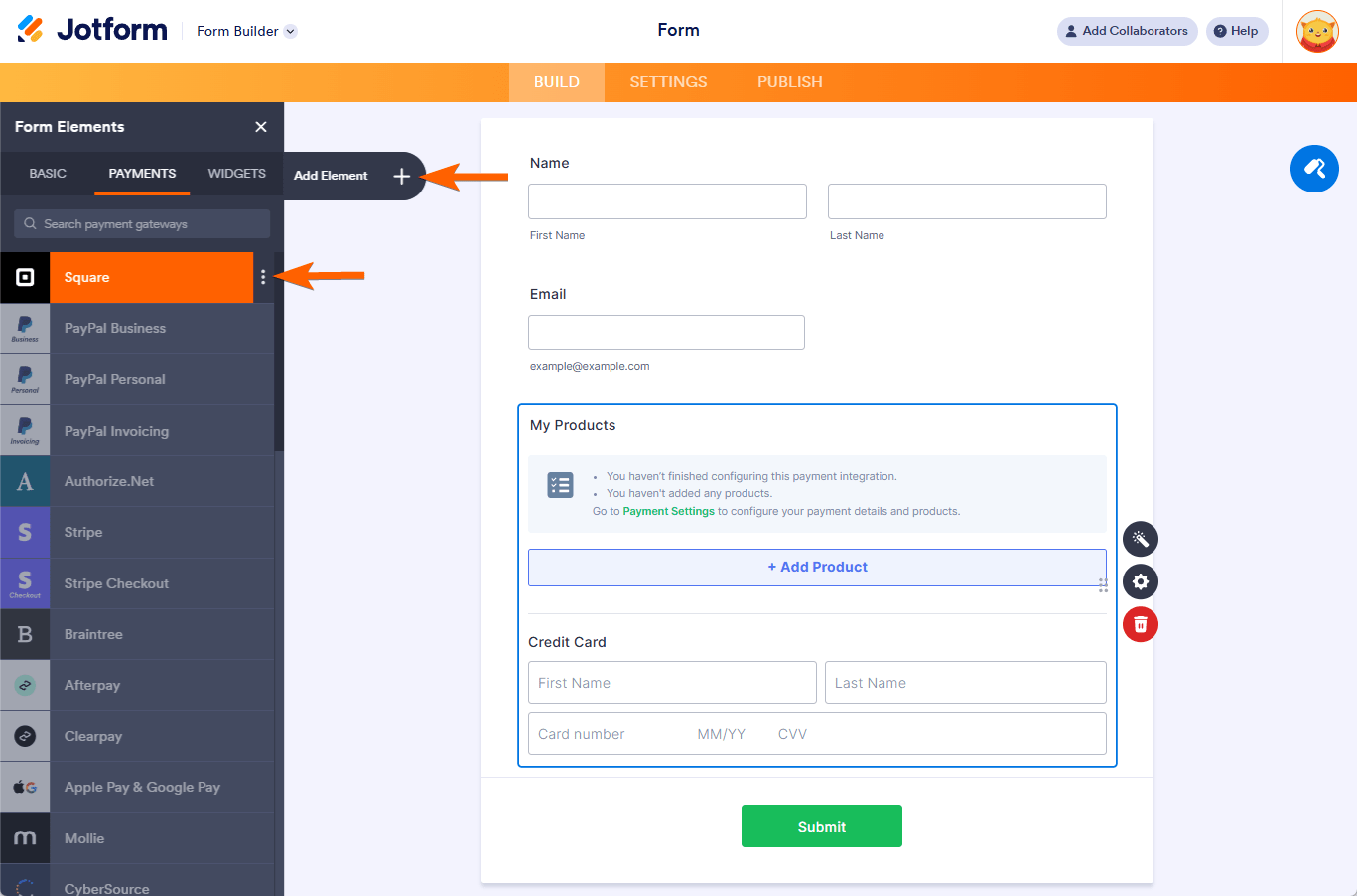Screen dimensions: 1357x896
Task: Click the PayPal Business icon
Action: point(25,328)
